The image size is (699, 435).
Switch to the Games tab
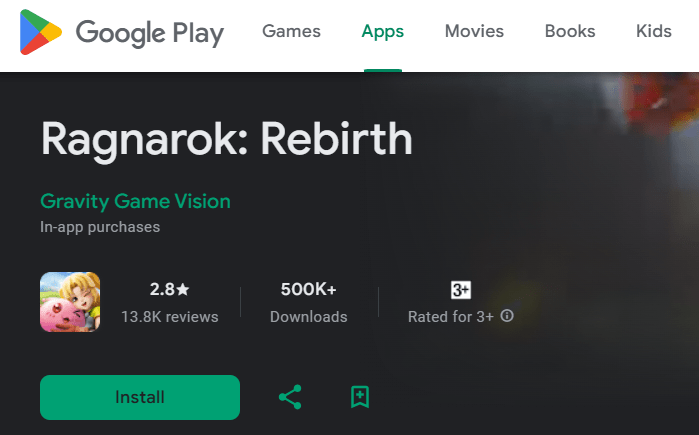click(x=291, y=31)
